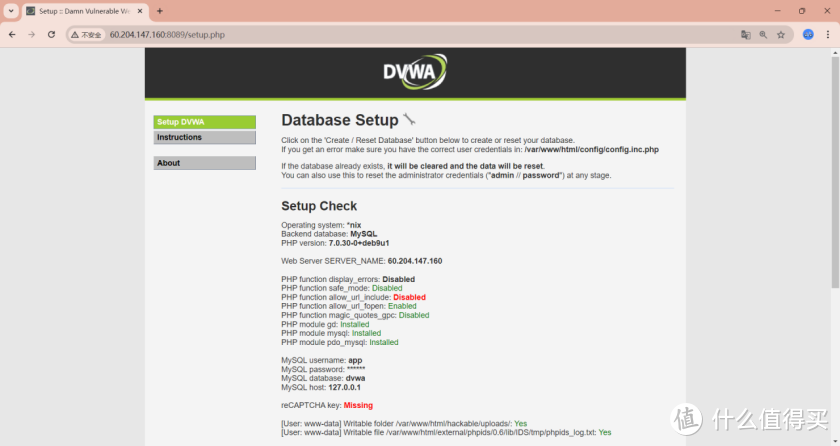Click the wrench icon beside Database Setup
The width and height of the screenshot is (840, 446).
coord(409,120)
